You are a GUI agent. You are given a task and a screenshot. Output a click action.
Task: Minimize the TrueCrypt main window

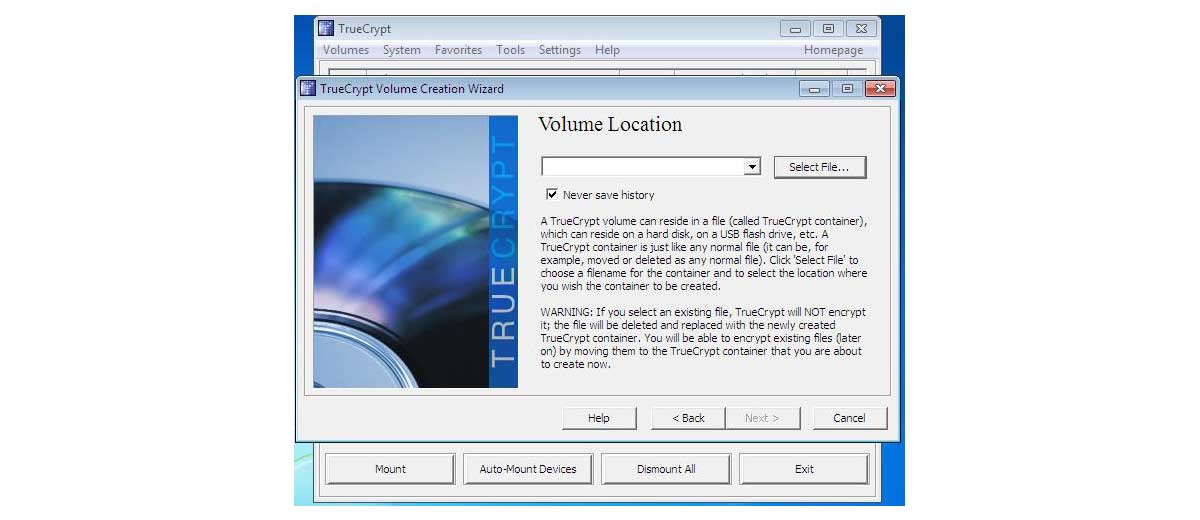795,28
